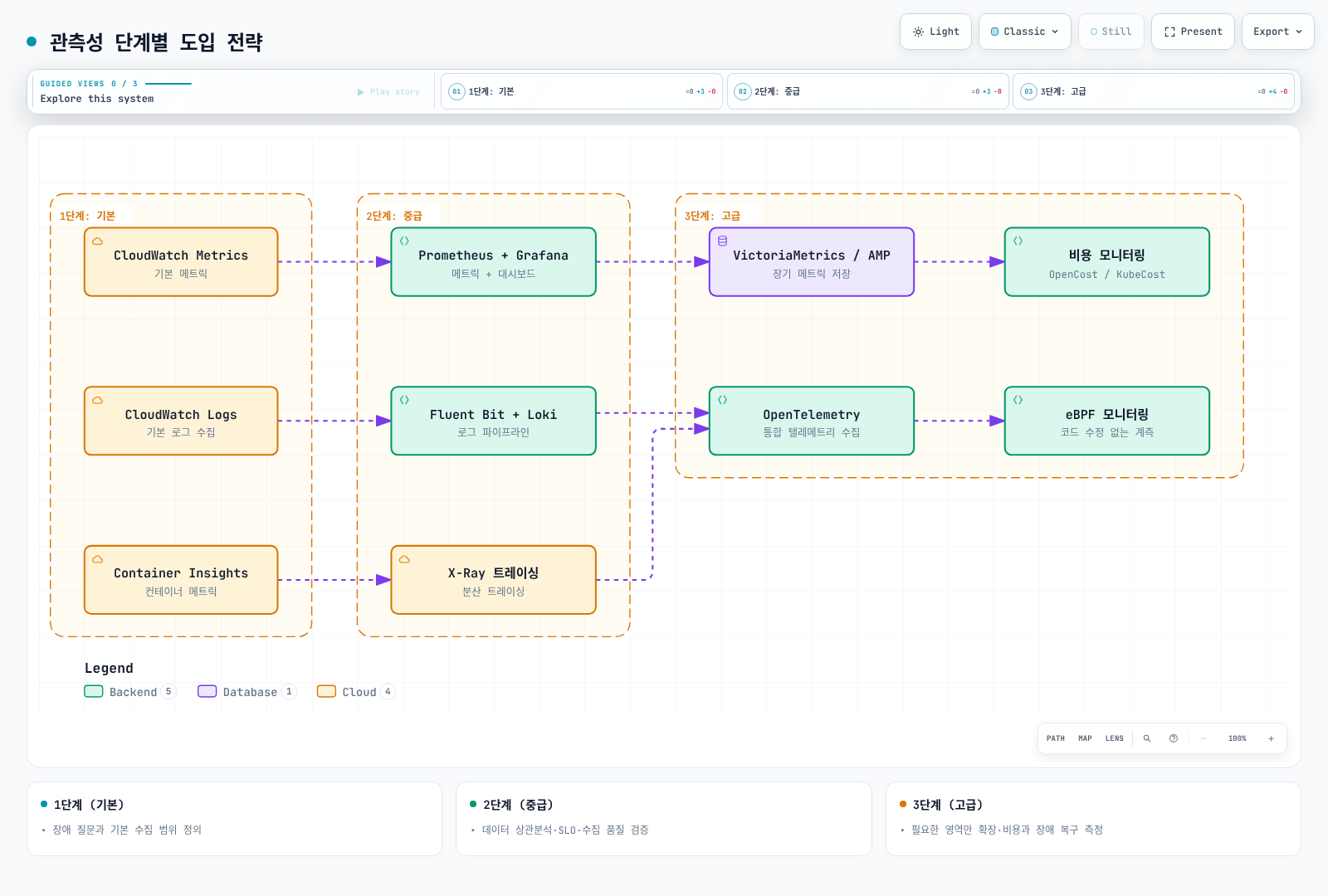Click the cloud icon on CloudWatch Metrics node
Image resolution: width=1328 pixels, height=896 pixels.
98,241
